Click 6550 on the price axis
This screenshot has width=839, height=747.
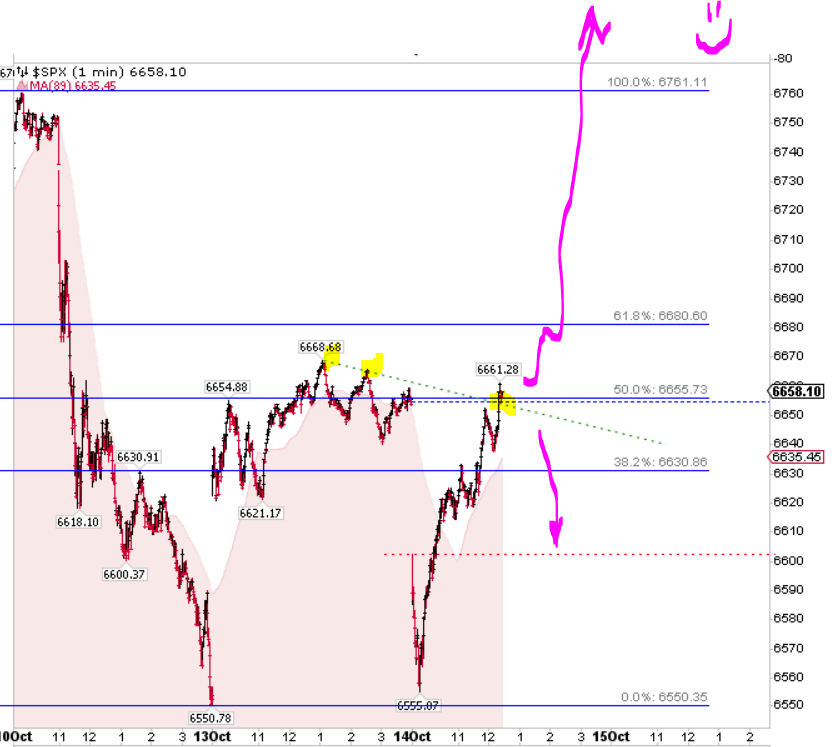click(788, 705)
